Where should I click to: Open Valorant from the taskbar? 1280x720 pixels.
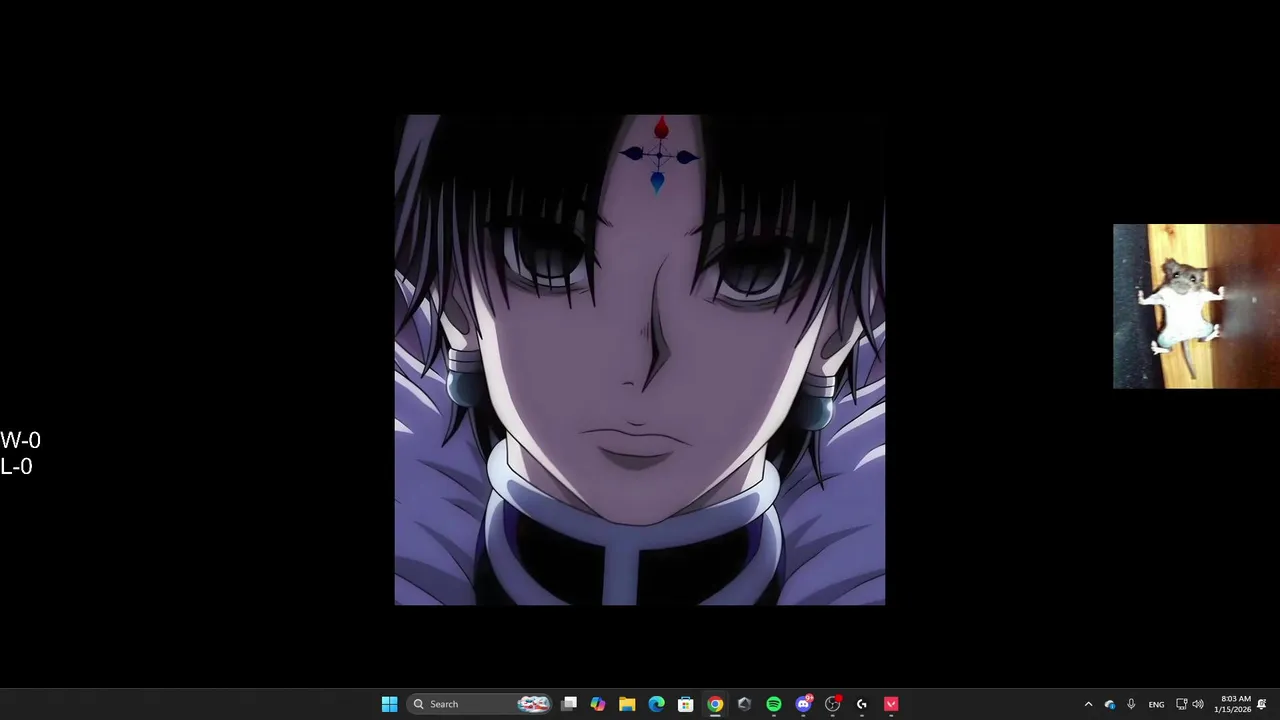tap(891, 704)
